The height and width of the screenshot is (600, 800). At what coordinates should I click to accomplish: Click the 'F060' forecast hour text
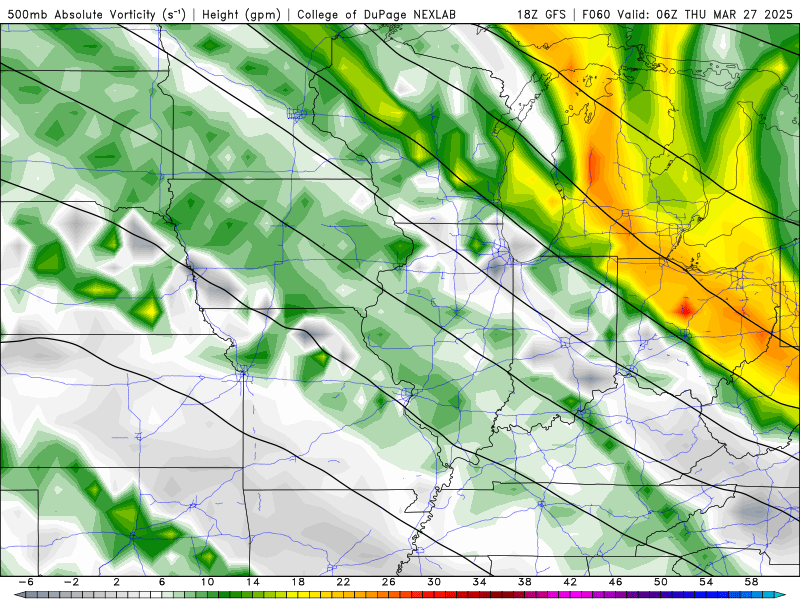(x=597, y=15)
